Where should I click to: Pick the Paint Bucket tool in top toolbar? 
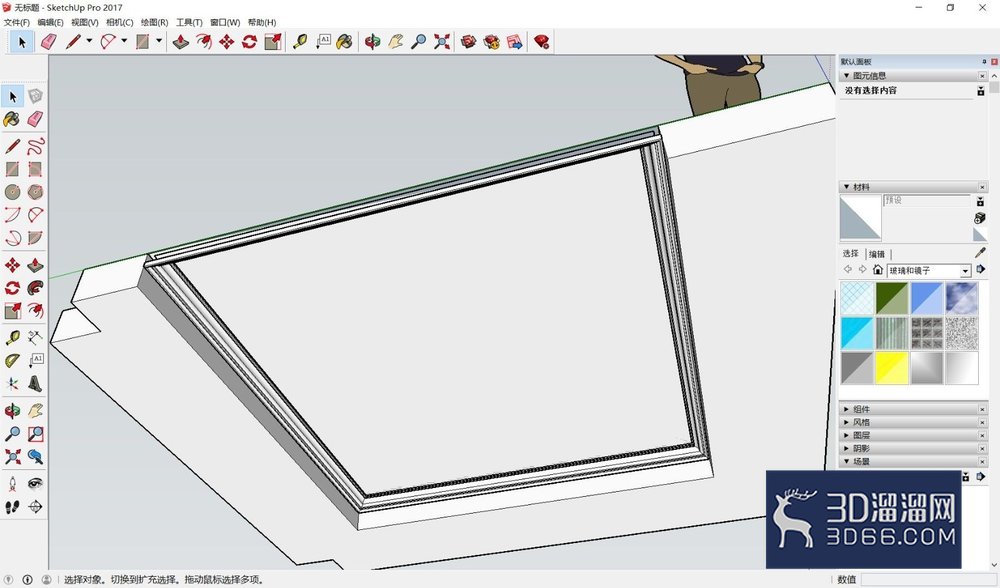[344, 42]
